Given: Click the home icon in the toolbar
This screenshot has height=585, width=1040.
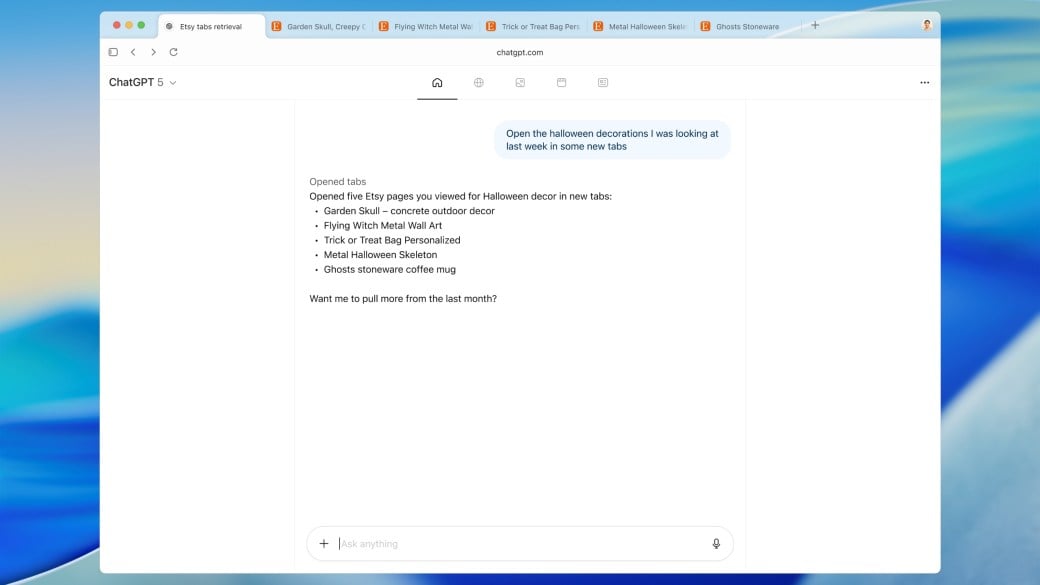Looking at the screenshot, I should click(x=437, y=83).
